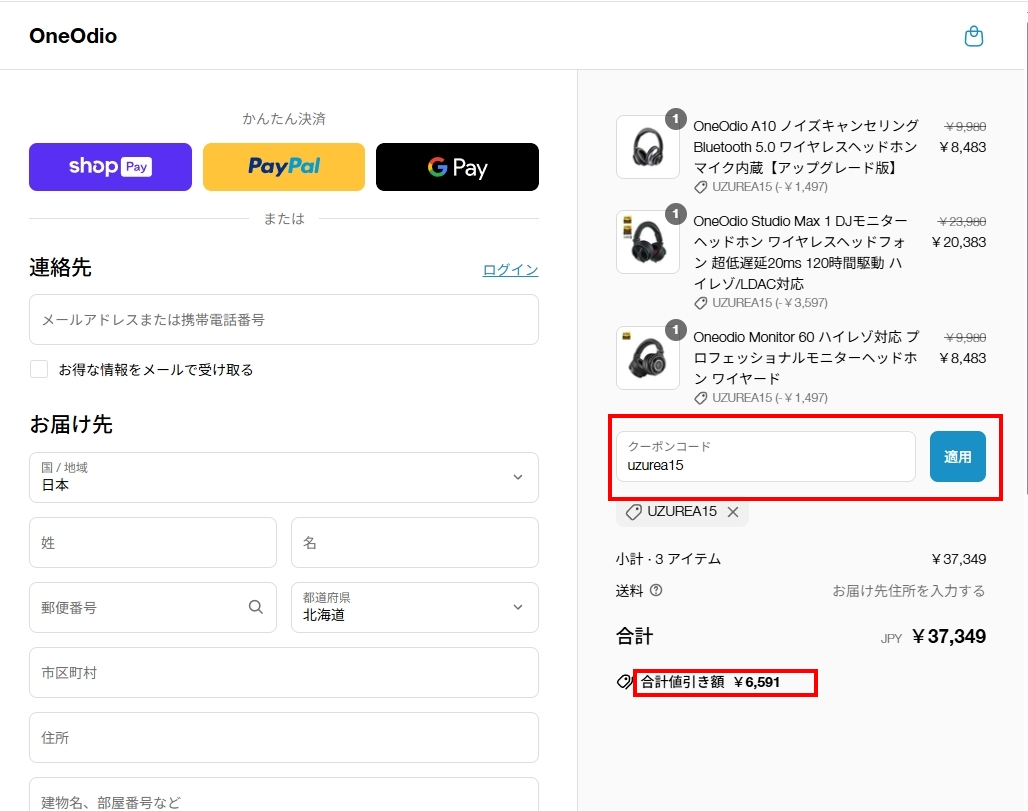Click the Oneodio Monitor 60 product title
Screen dimensions: 1028x811
806,358
